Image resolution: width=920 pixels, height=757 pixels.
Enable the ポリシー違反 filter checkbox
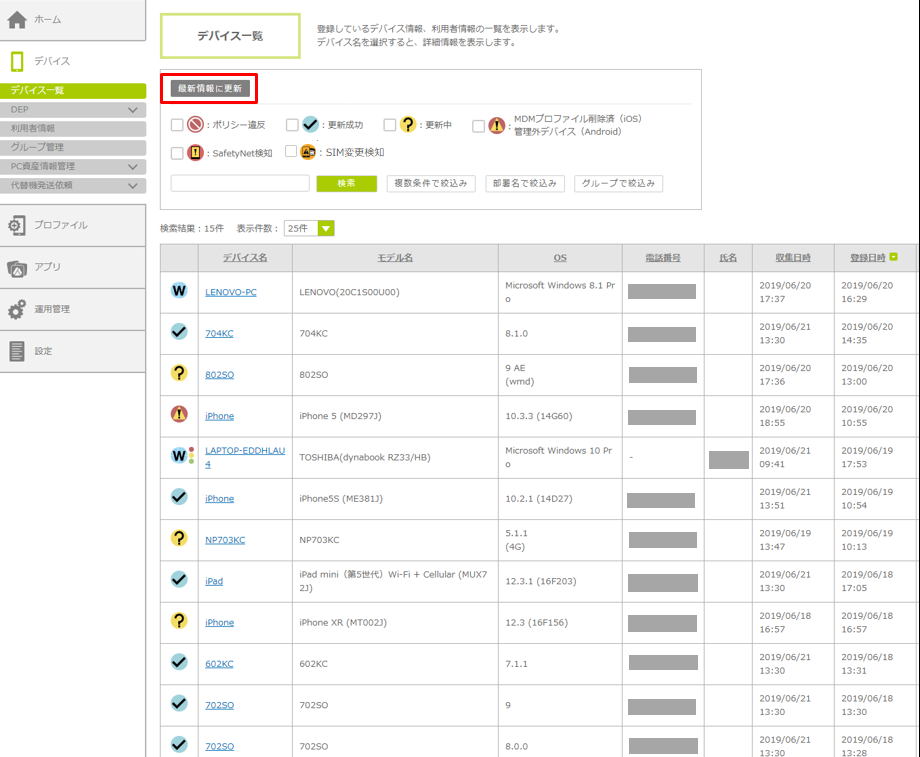177,126
